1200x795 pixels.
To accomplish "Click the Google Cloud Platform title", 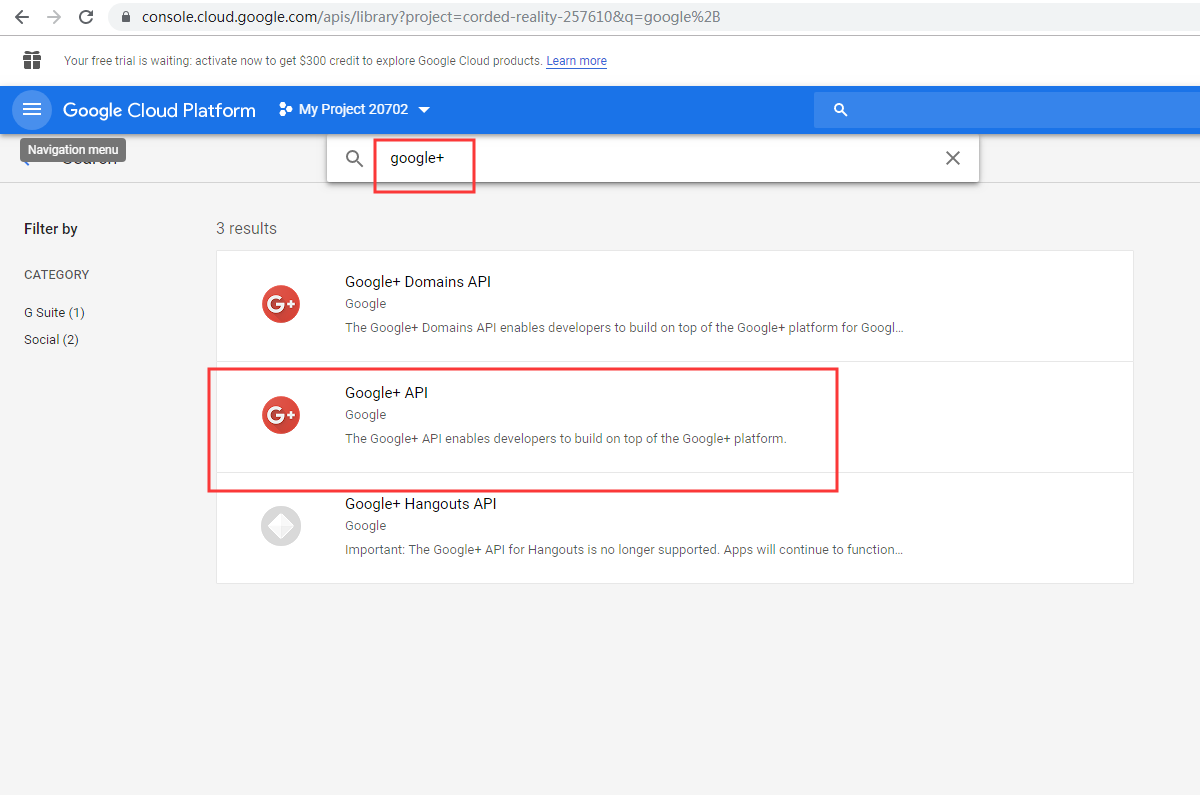I will pyautogui.click(x=159, y=110).
